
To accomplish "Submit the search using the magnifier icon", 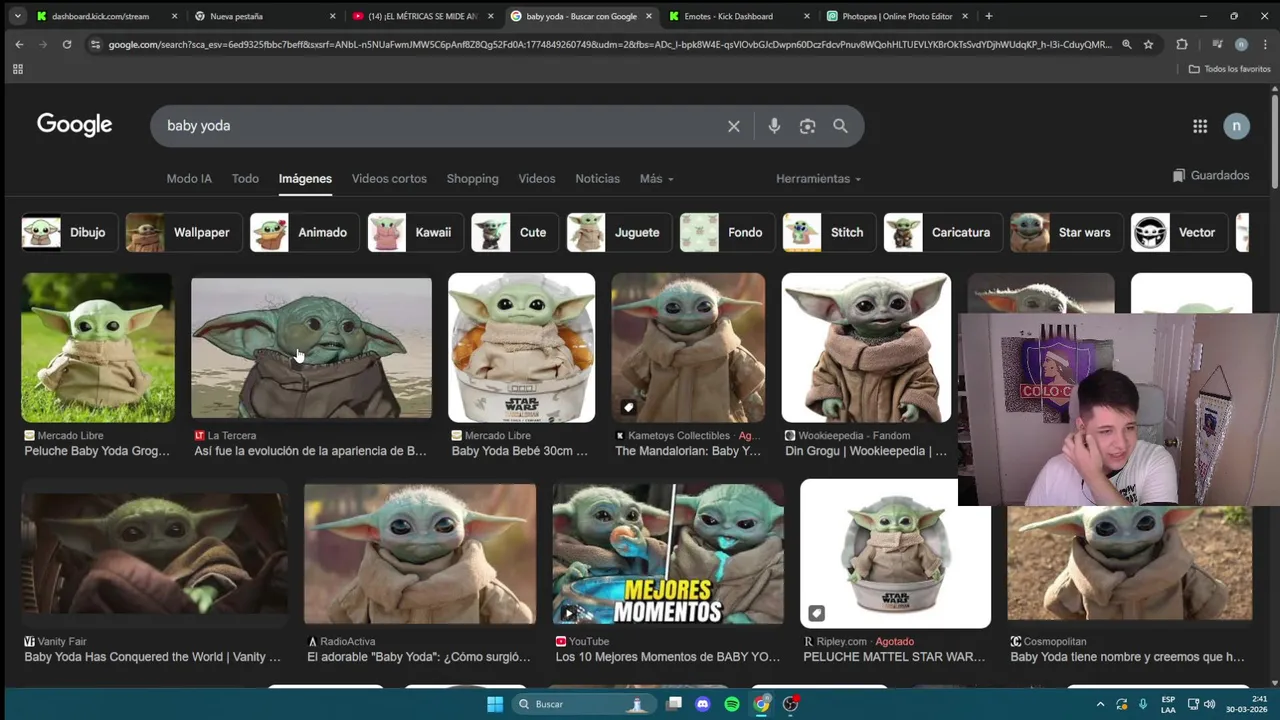I will (x=840, y=126).
